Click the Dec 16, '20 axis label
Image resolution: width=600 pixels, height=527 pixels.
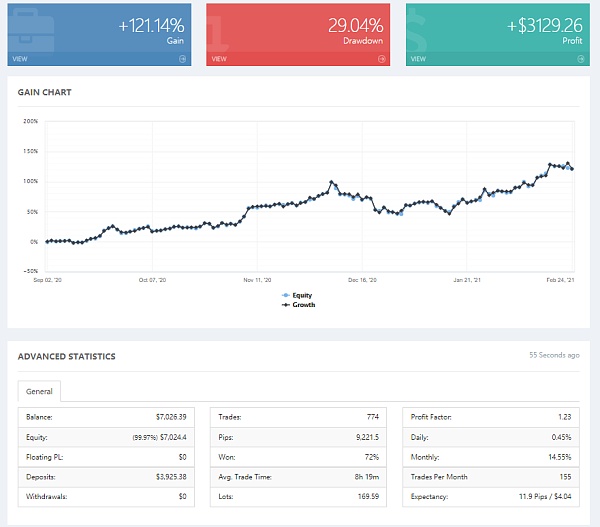(x=362, y=280)
